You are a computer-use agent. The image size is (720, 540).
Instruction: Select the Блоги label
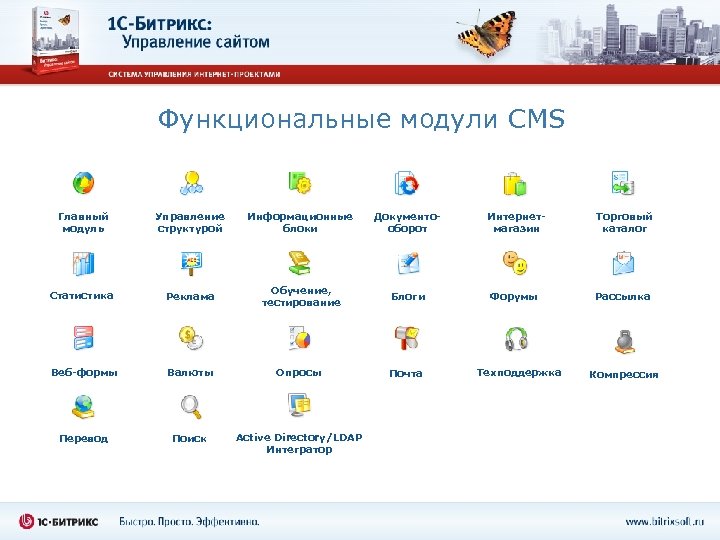point(408,297)
